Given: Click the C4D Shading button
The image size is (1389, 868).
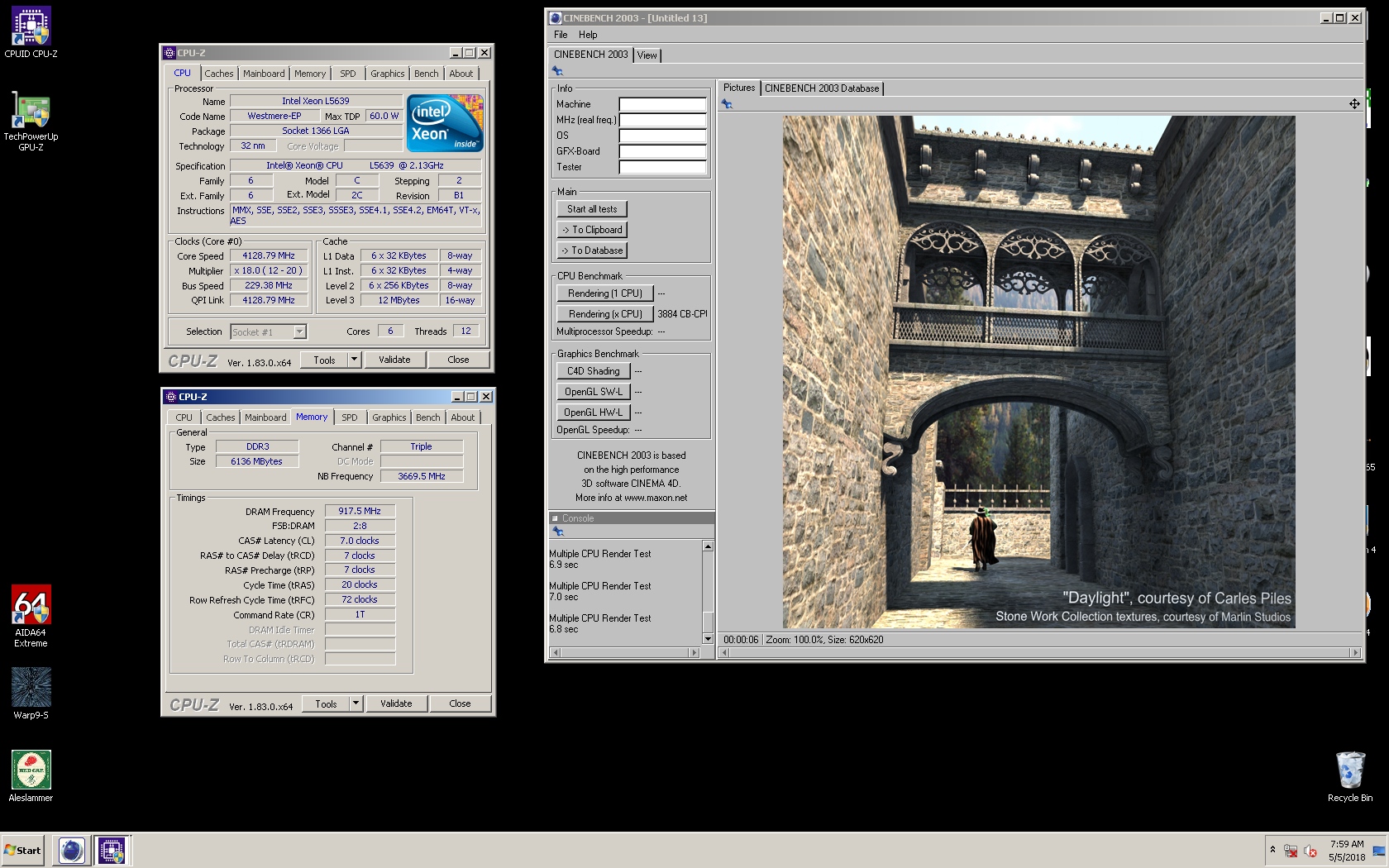Looking at the screenshot, I should 594,371.
